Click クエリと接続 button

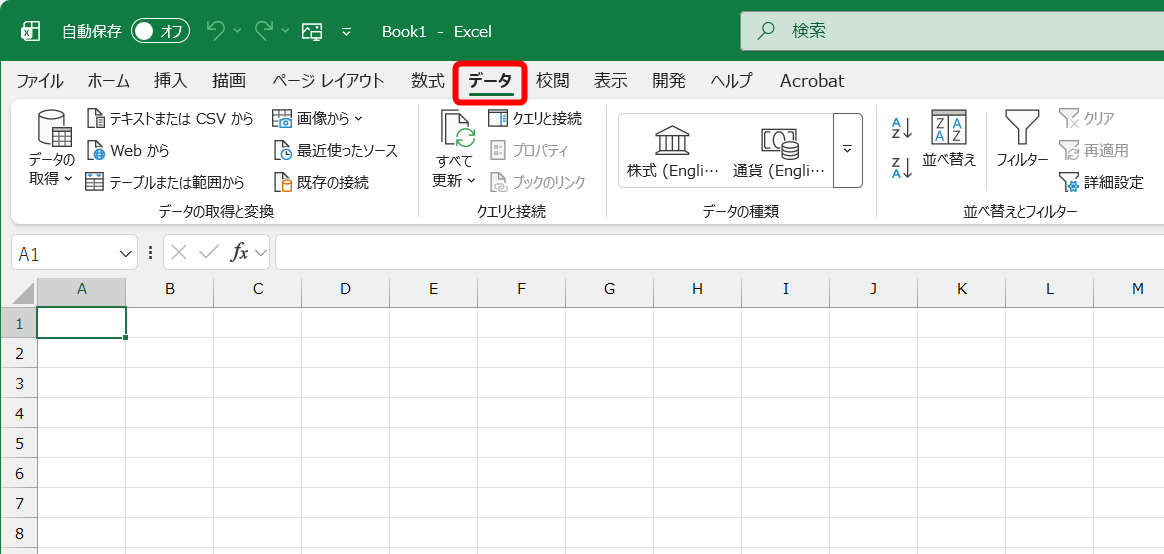click(x=535, y=118)
